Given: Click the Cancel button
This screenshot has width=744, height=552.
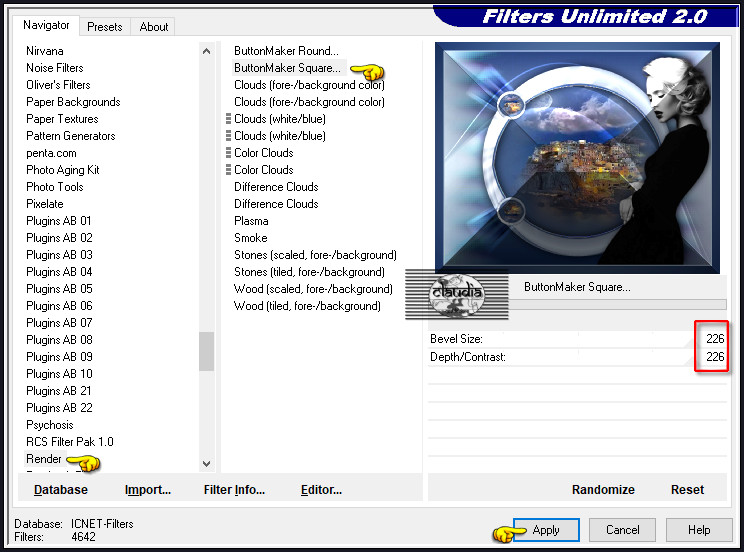Looking at the screenshot, I should 622,530.
